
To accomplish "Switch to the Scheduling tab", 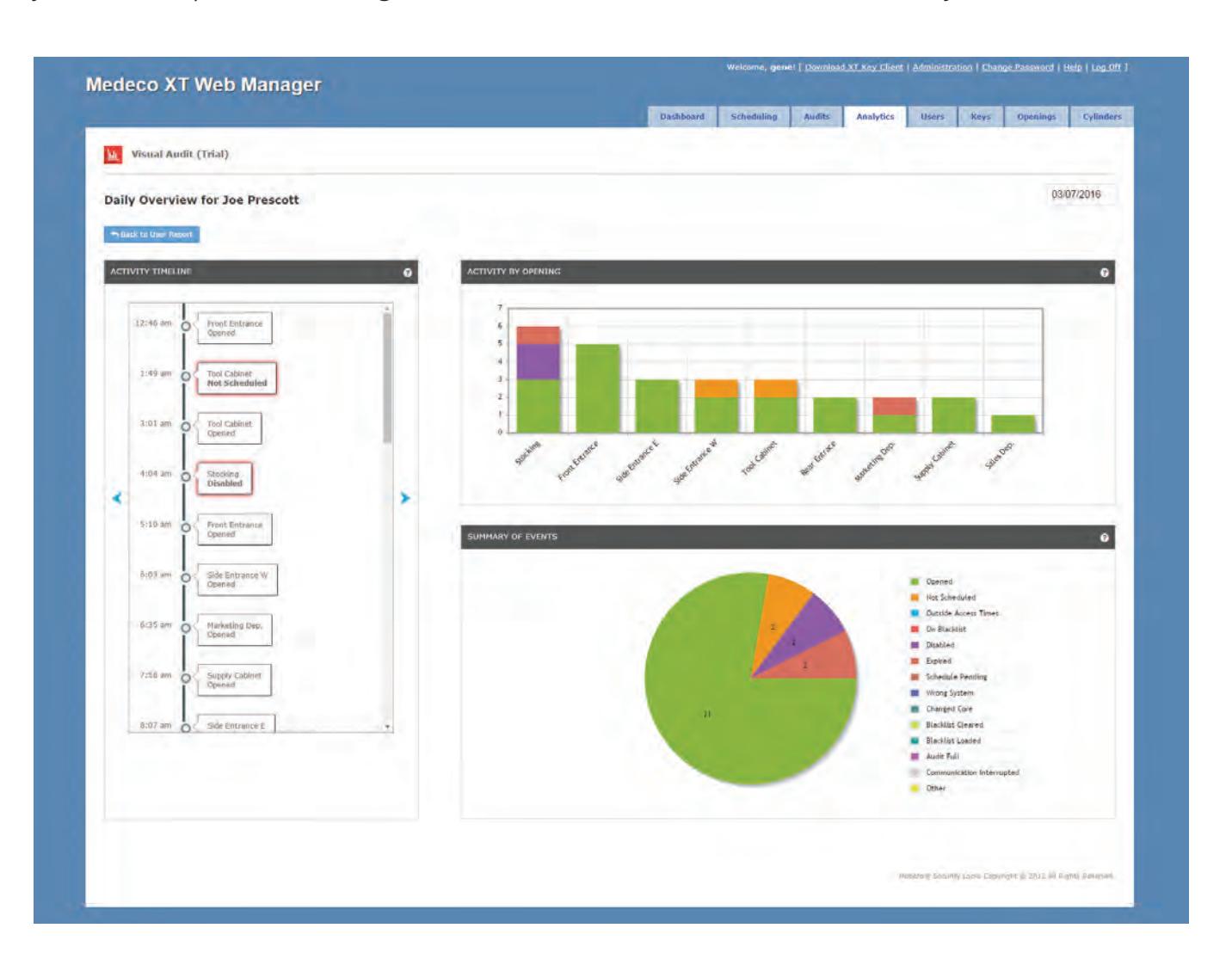I will pyautogui.click(x=754, y=117).
